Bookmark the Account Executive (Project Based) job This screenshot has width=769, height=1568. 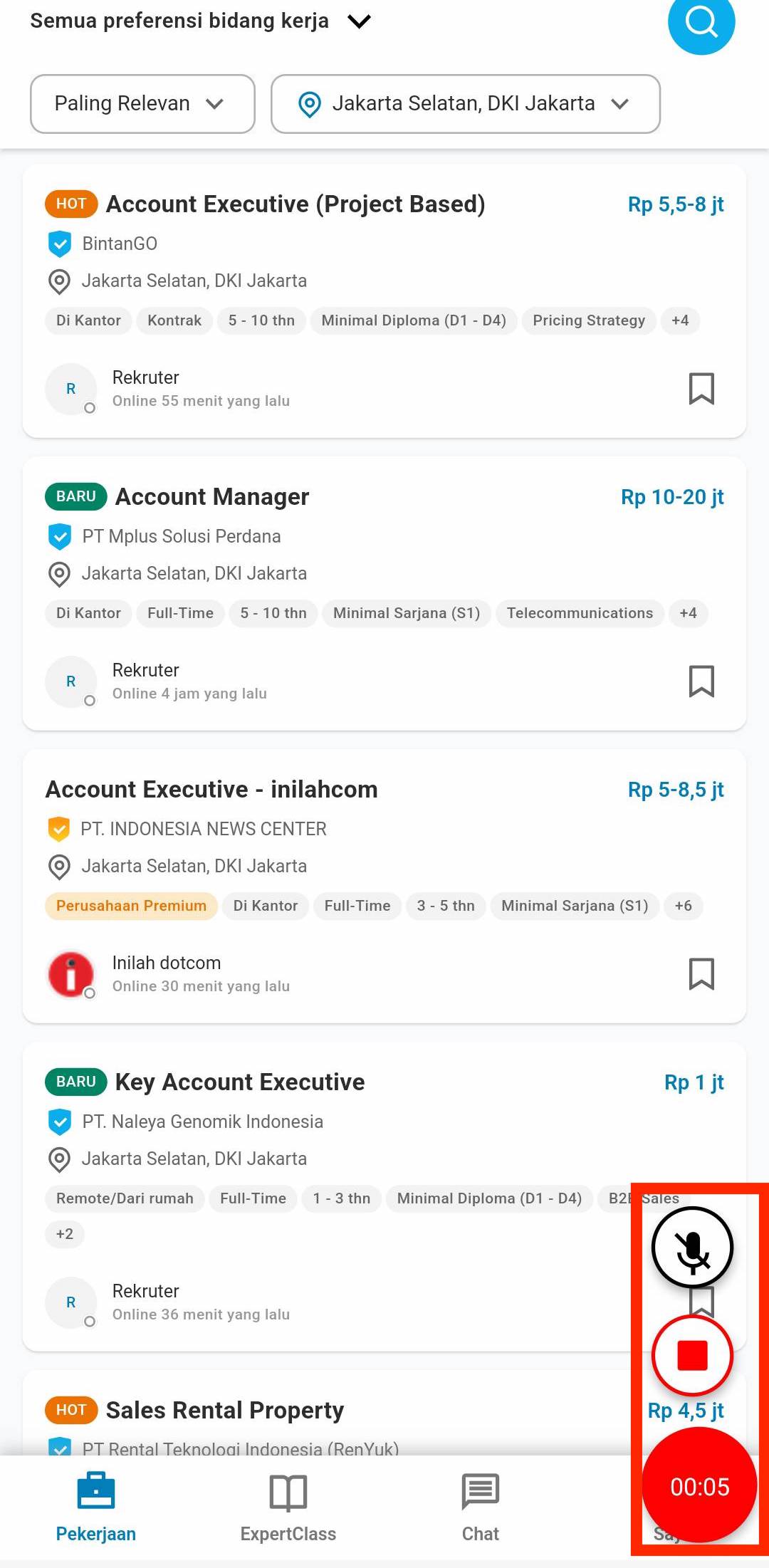point(701,389)
